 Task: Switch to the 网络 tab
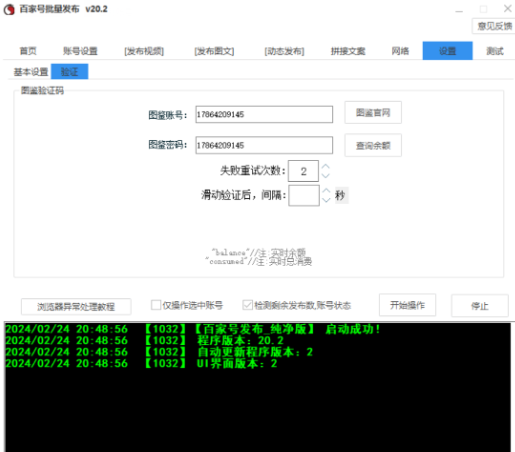(400, 51)
